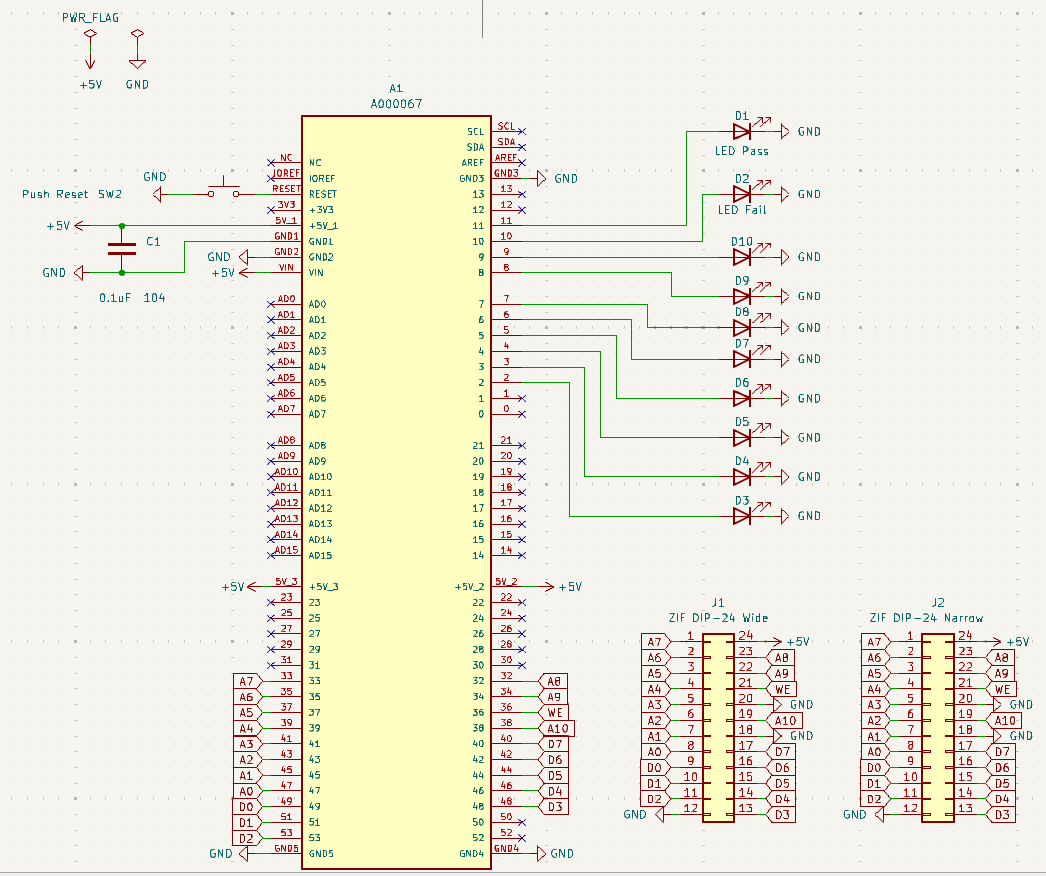1046x876 pixels.
Task: Click the A10 label on J2 pin 19
Action: (1006, 720)
